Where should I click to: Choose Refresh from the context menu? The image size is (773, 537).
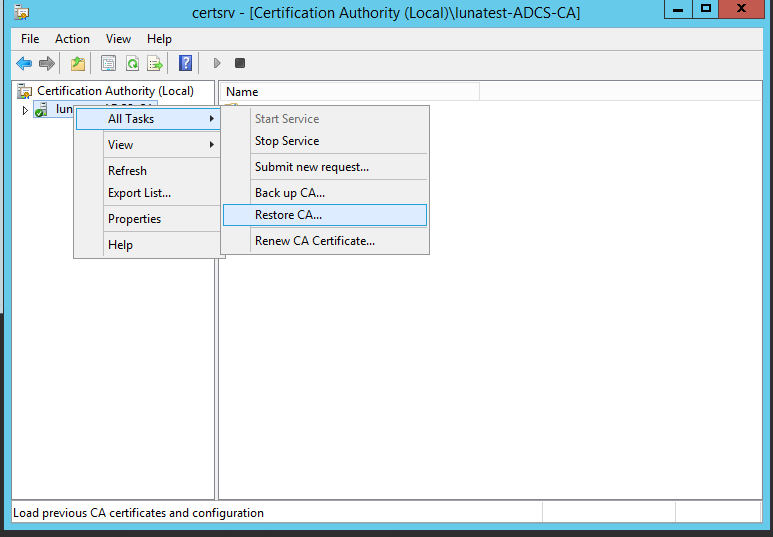(x=148, y=171)
